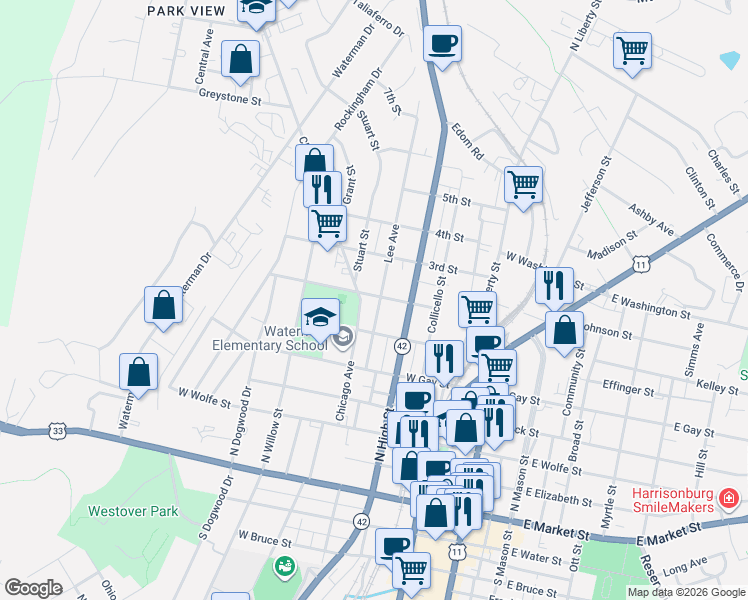Select the E Elizabeth St label
This screenshot has height=600, width=748.
click(559, 497)
